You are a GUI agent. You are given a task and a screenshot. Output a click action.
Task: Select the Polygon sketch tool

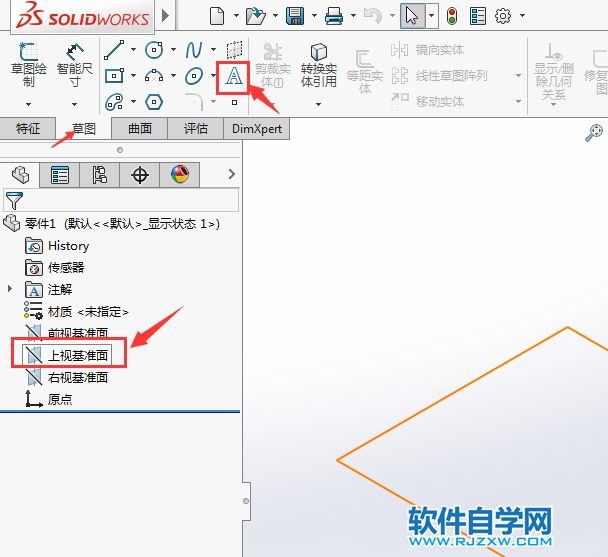pyautogui.click(x=154, y=102)
